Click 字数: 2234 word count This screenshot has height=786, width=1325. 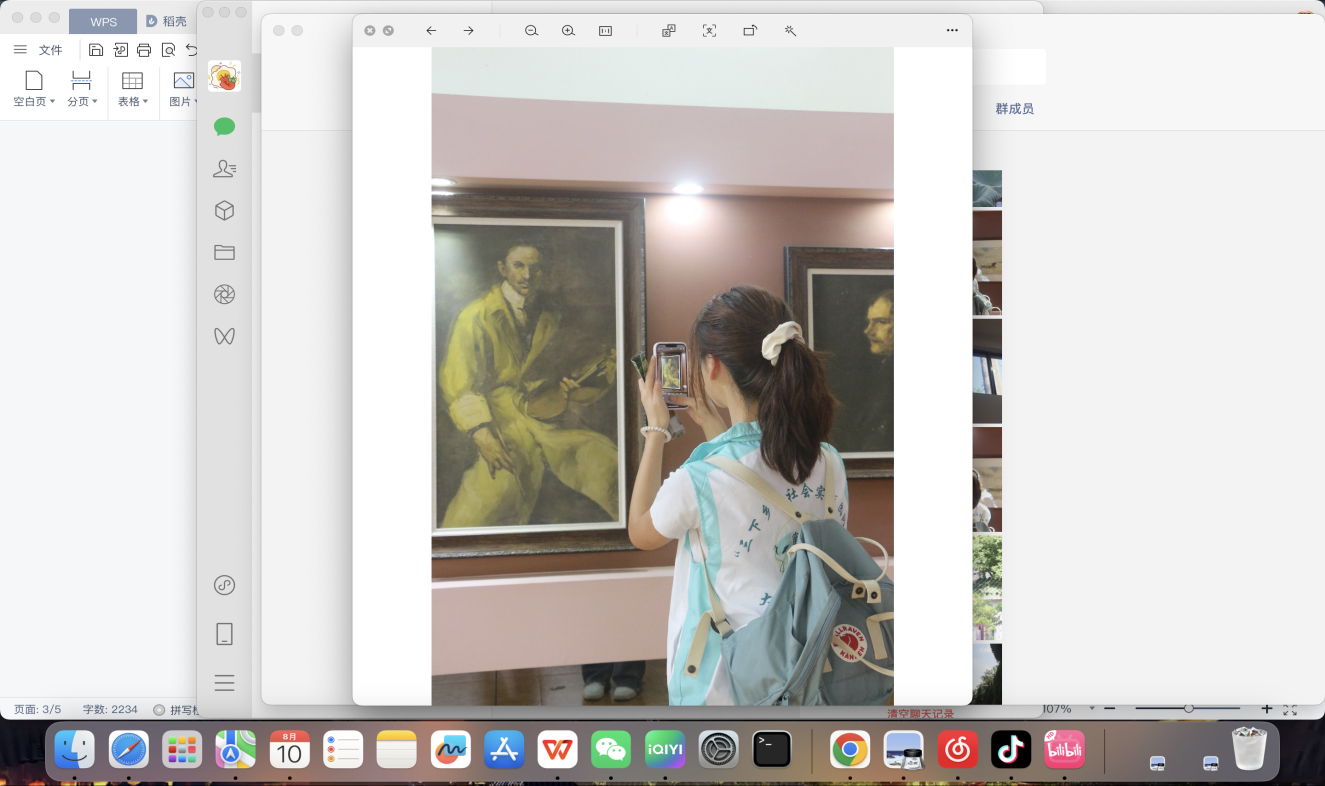coord(110,709)
